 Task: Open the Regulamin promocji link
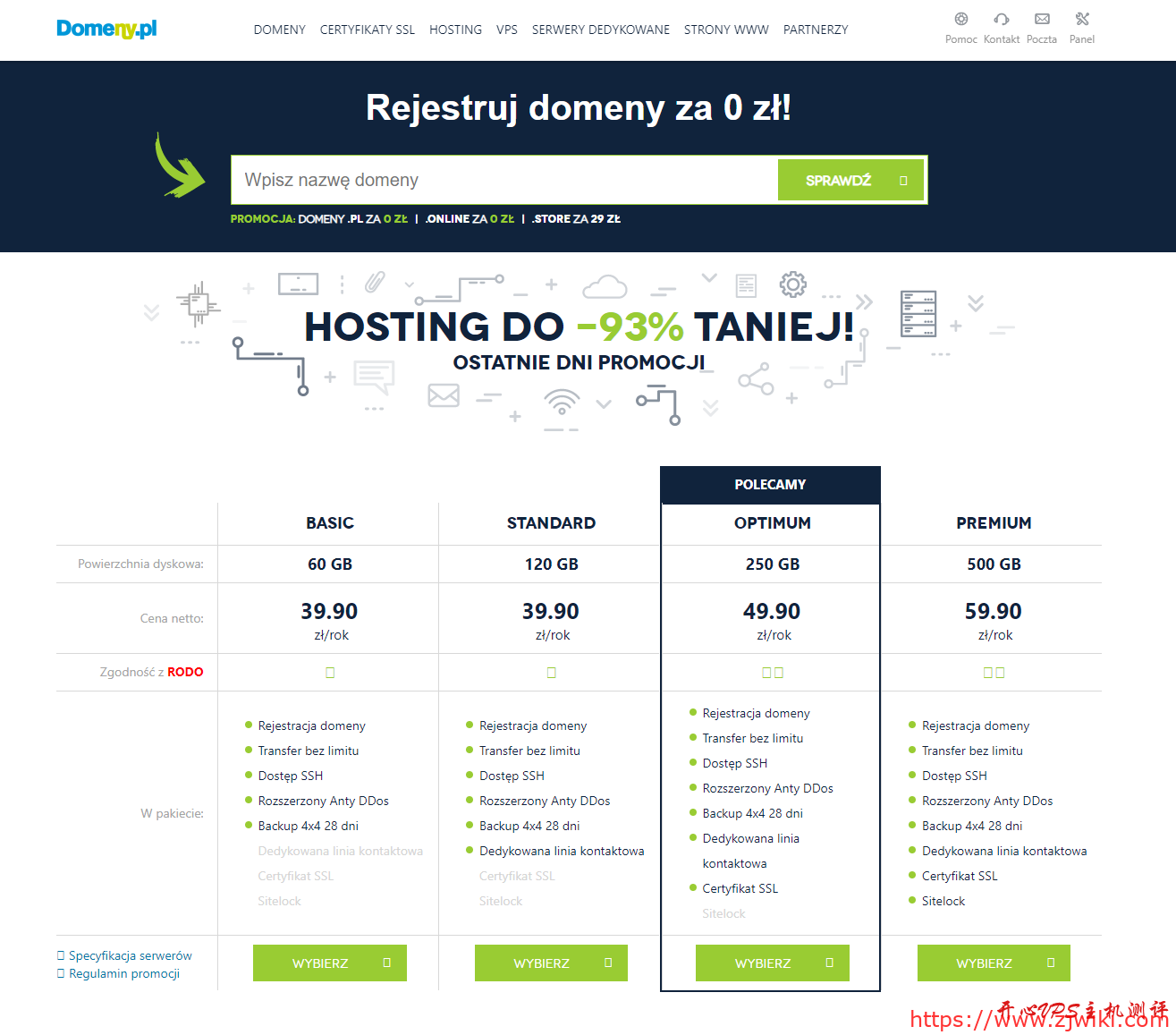pyautogui.click(x=123, y=973)
